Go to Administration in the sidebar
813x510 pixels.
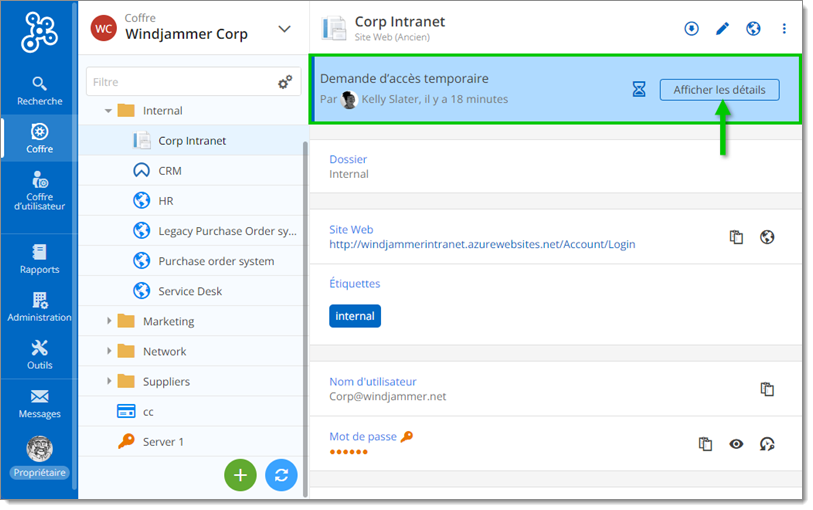[39, 306]
